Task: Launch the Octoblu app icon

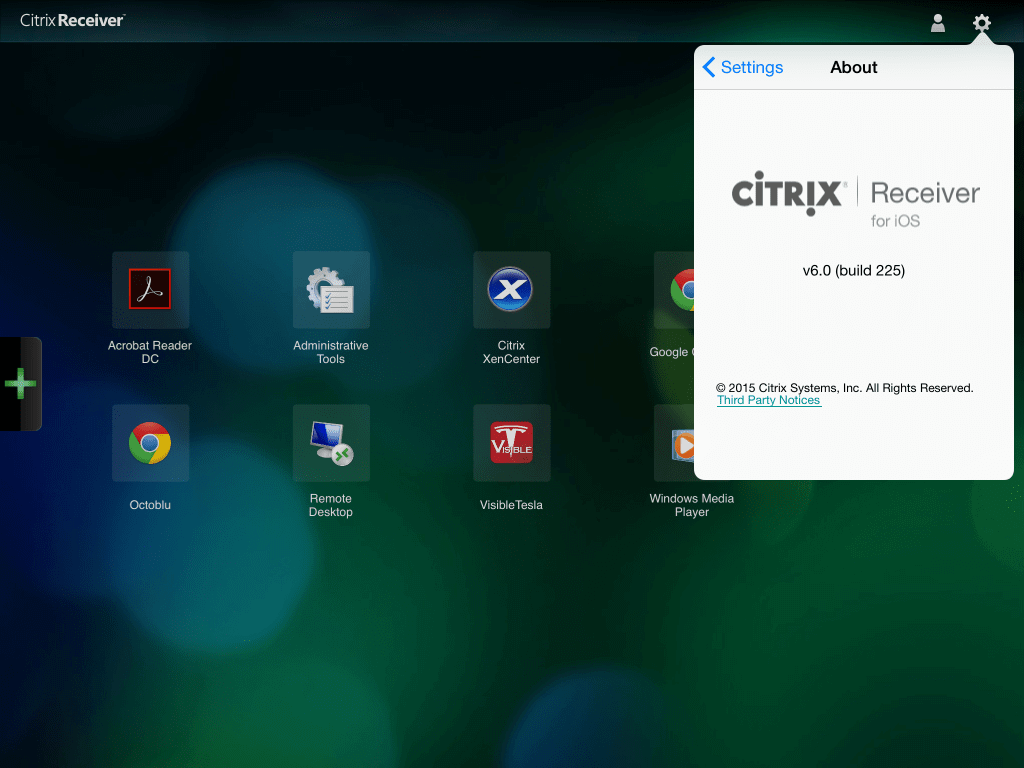Action: (150, 443)
